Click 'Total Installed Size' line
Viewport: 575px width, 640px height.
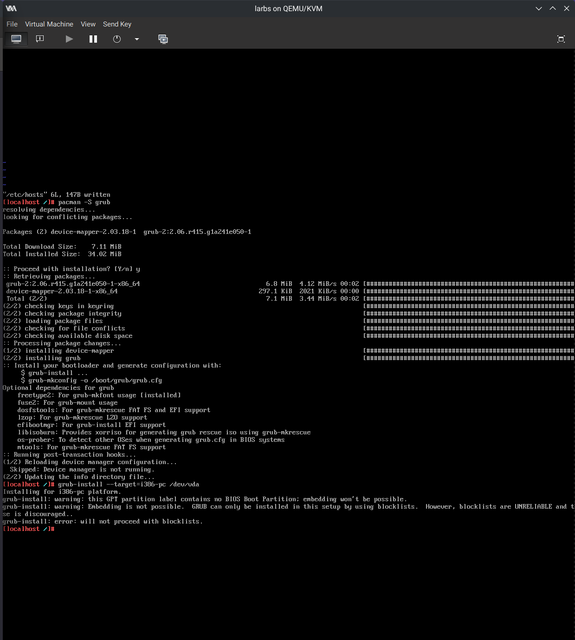(62, 254)
